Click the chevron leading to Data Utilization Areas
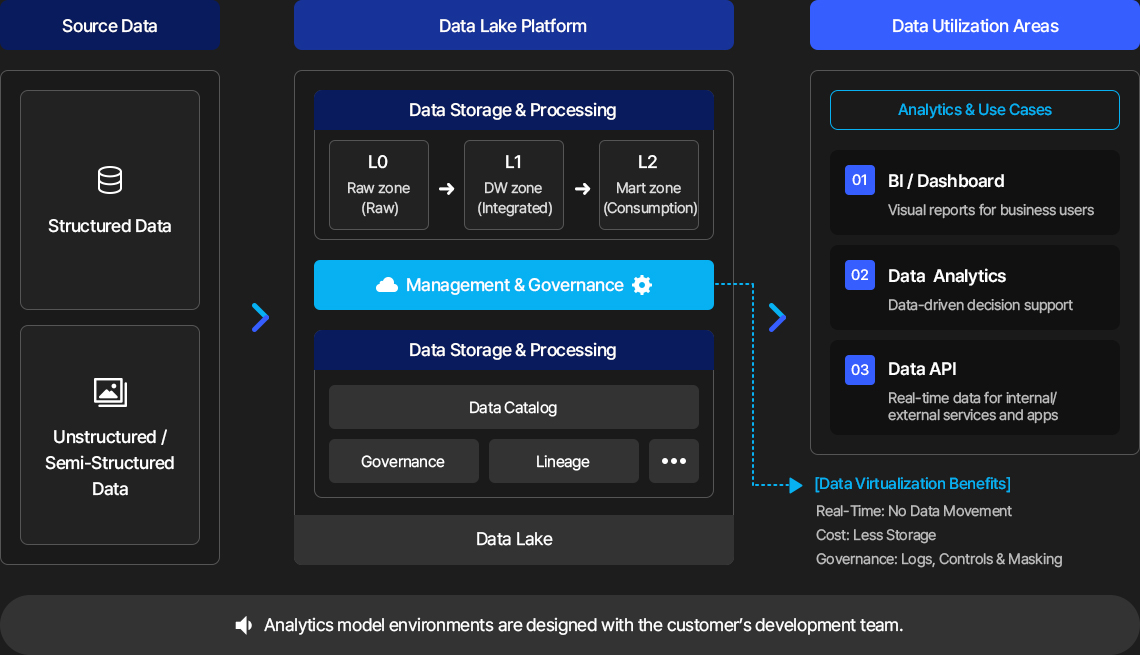The width and height of the screenshot is (1140, 655). [x=777, y=318]
